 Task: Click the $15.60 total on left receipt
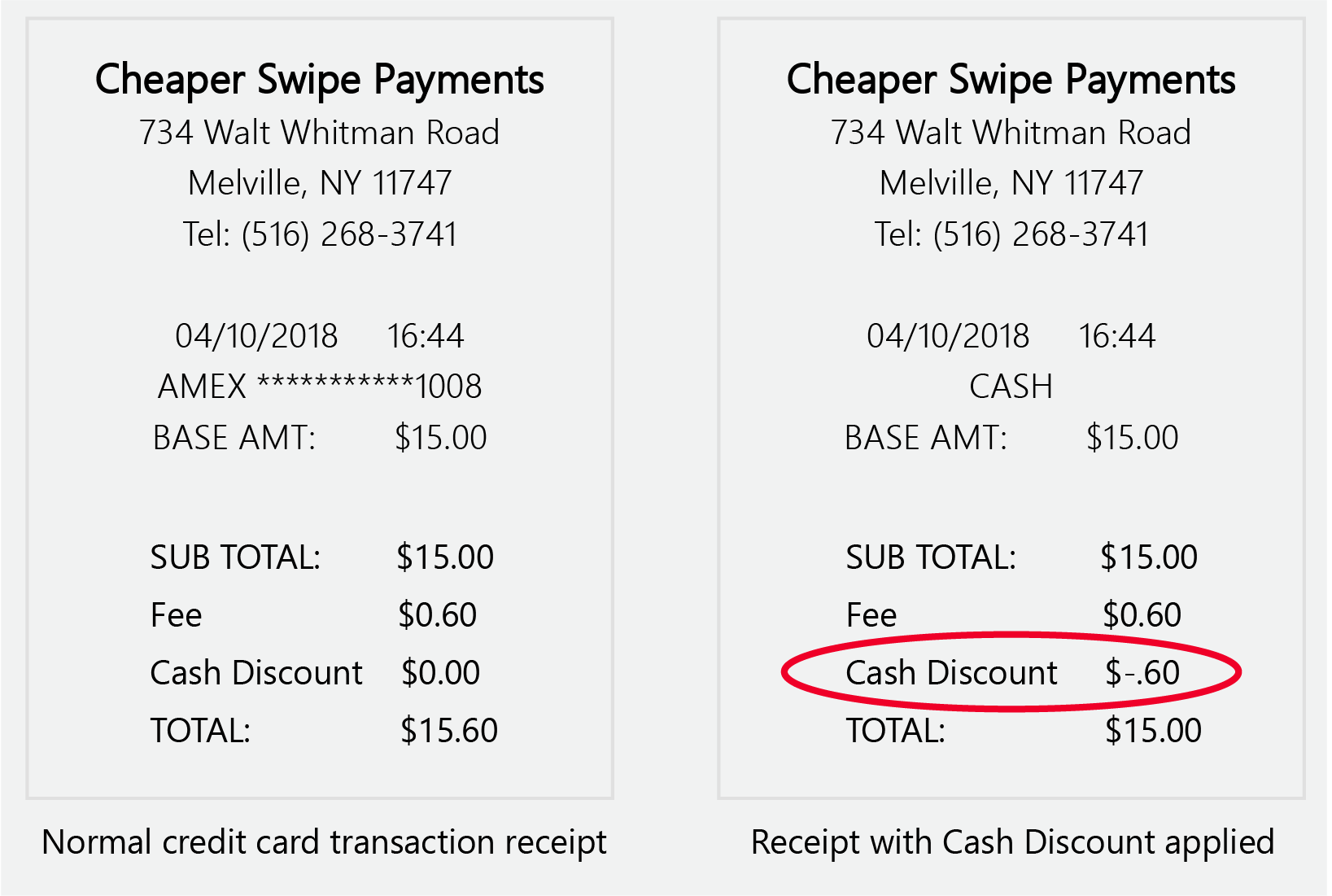point(449,730)
